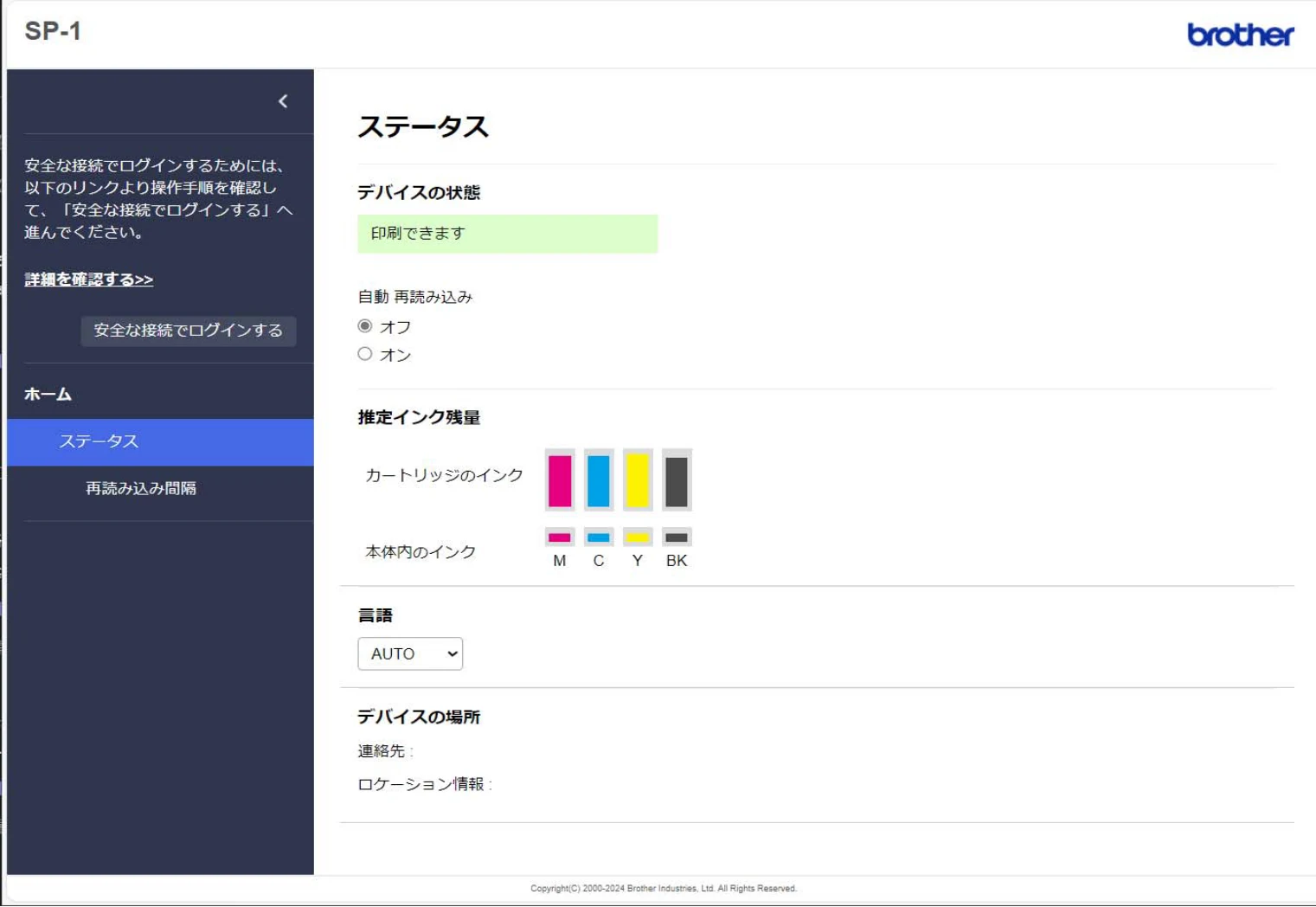Select ステータス in the sidebar
The width and height of the screenshot is (1316, 907).
[x=160, y=442]
